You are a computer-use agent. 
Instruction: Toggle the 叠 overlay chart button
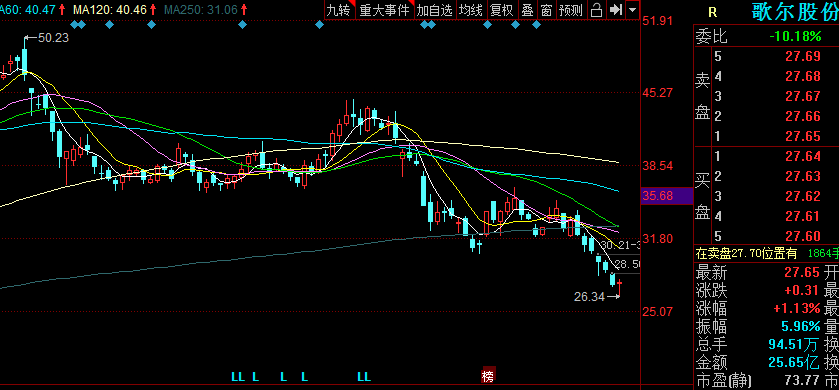(528, 9)
